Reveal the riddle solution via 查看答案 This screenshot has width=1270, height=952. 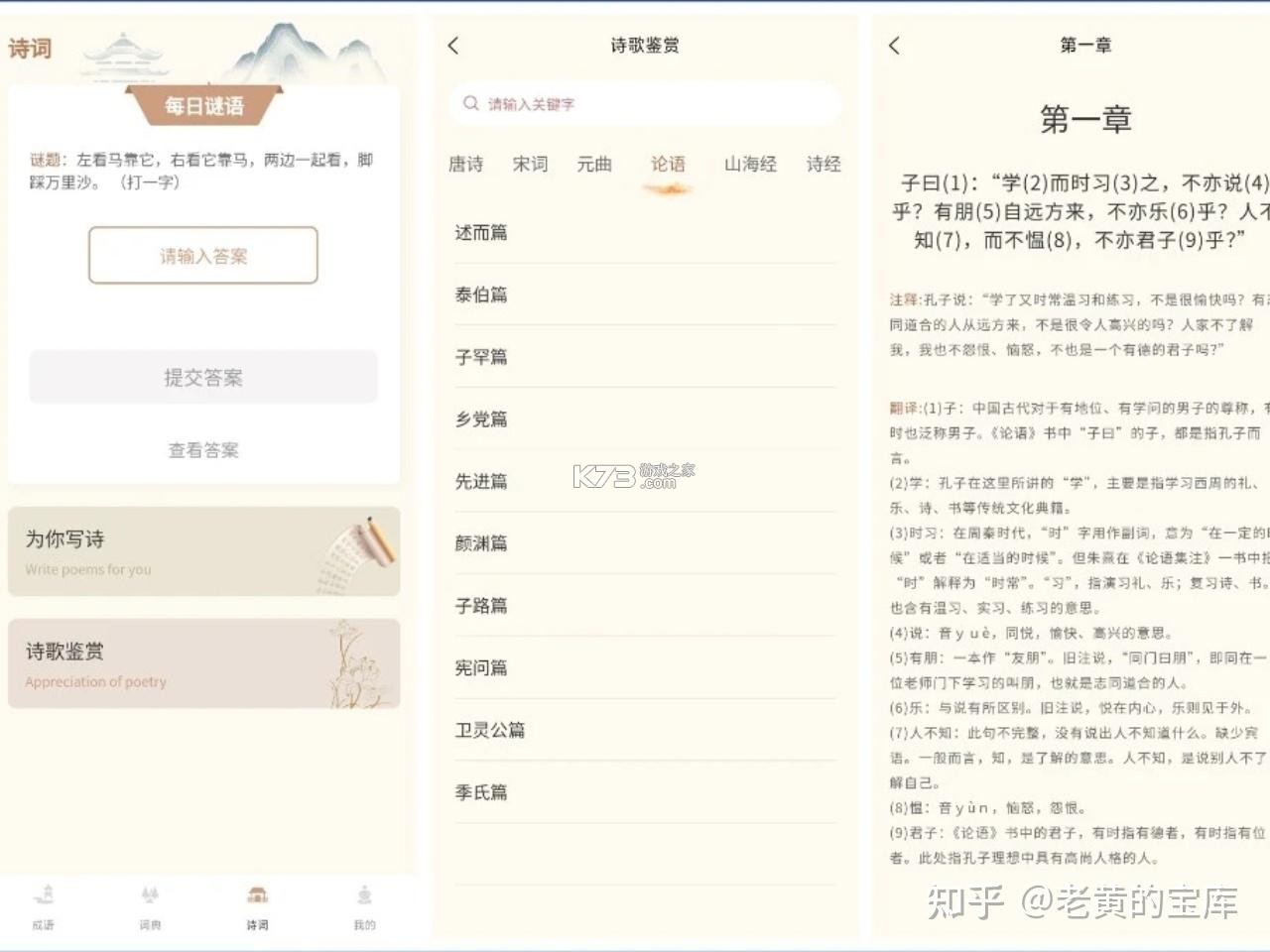[203, 450]
